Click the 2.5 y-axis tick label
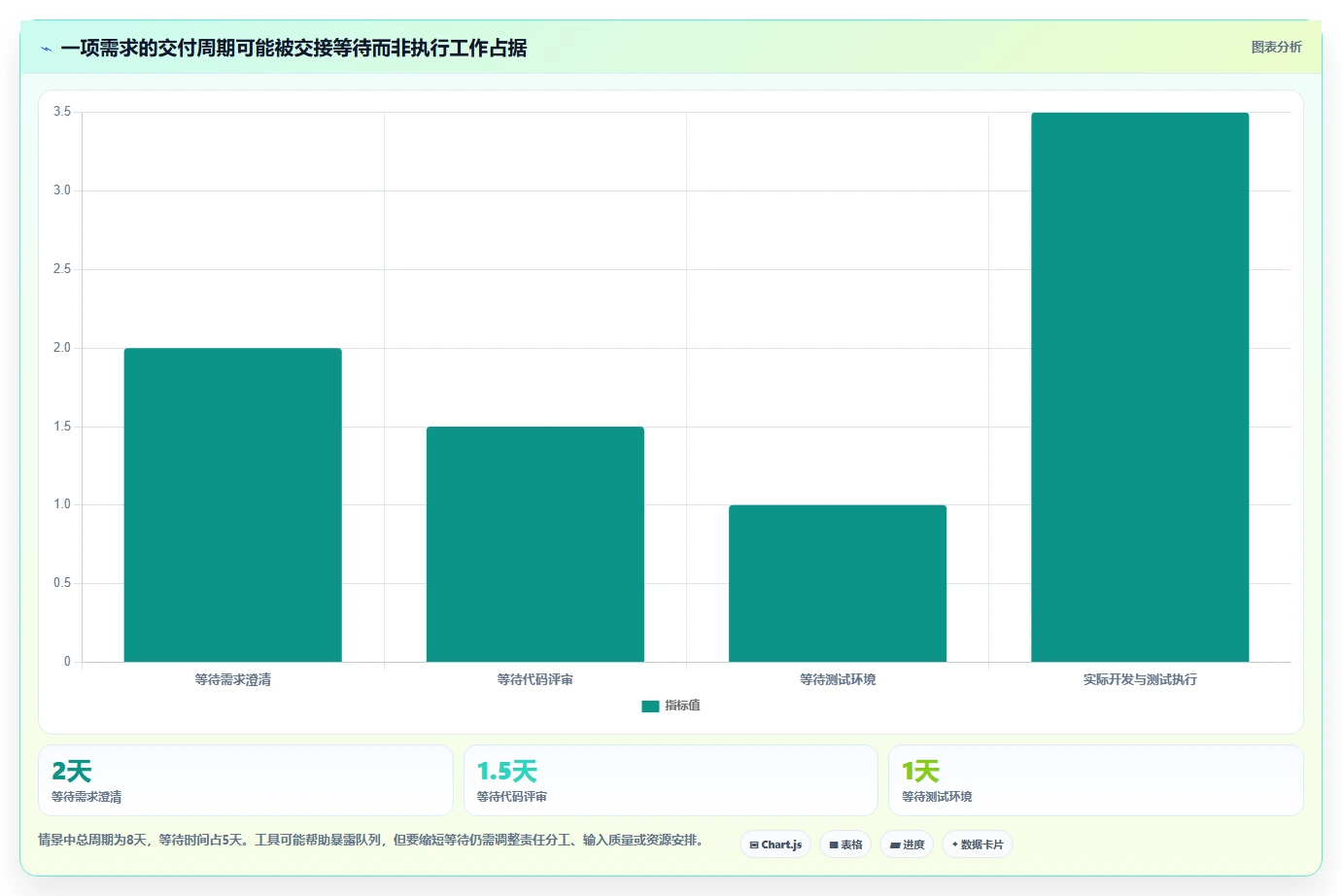Screen dimensions: 1342x896 click(x=62, y=269)
